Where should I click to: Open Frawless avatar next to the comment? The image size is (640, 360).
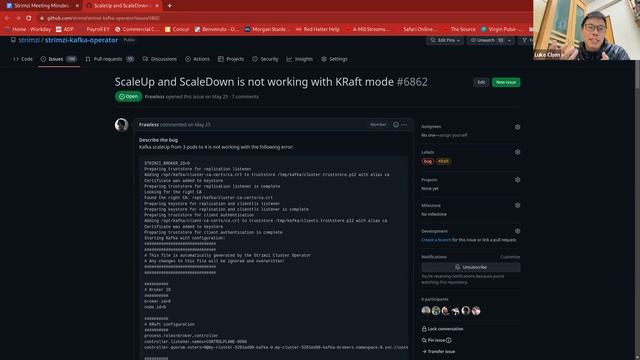(x=121, y=125)
